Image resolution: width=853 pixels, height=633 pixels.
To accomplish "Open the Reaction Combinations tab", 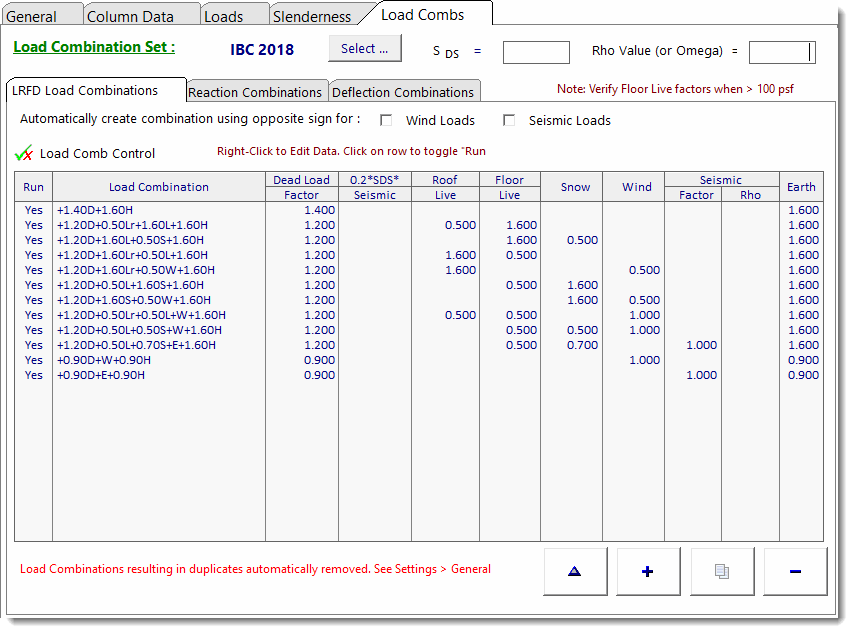I will pyautogui.click(x=255, y=92).
